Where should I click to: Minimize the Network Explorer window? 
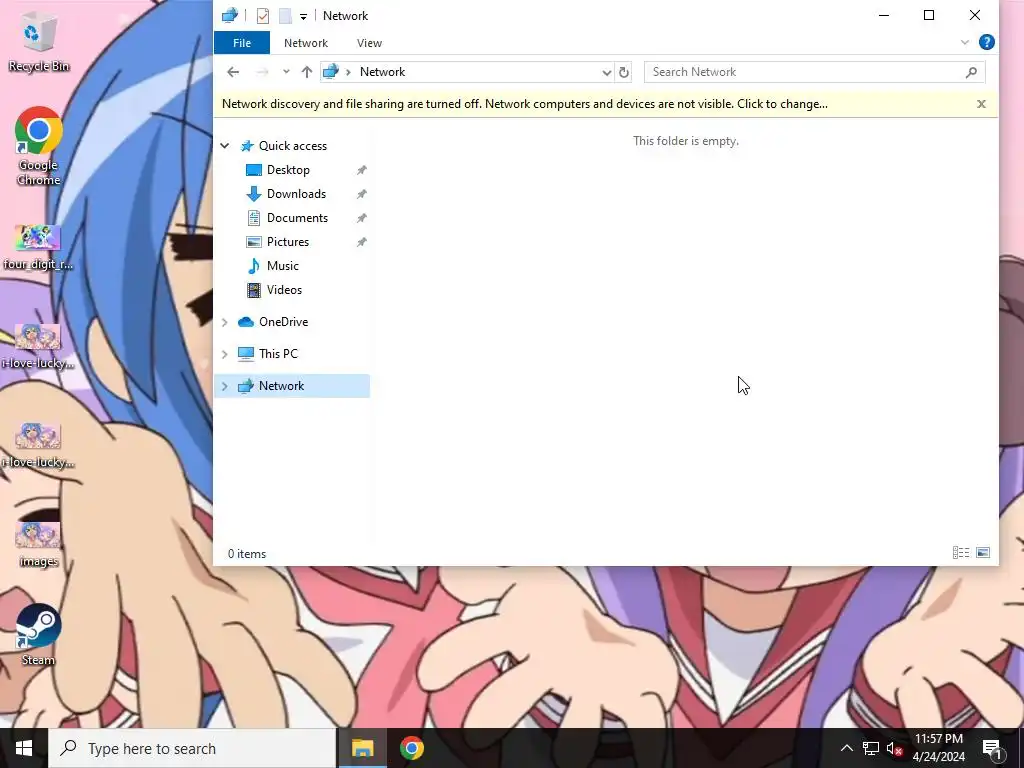point(884,16)
